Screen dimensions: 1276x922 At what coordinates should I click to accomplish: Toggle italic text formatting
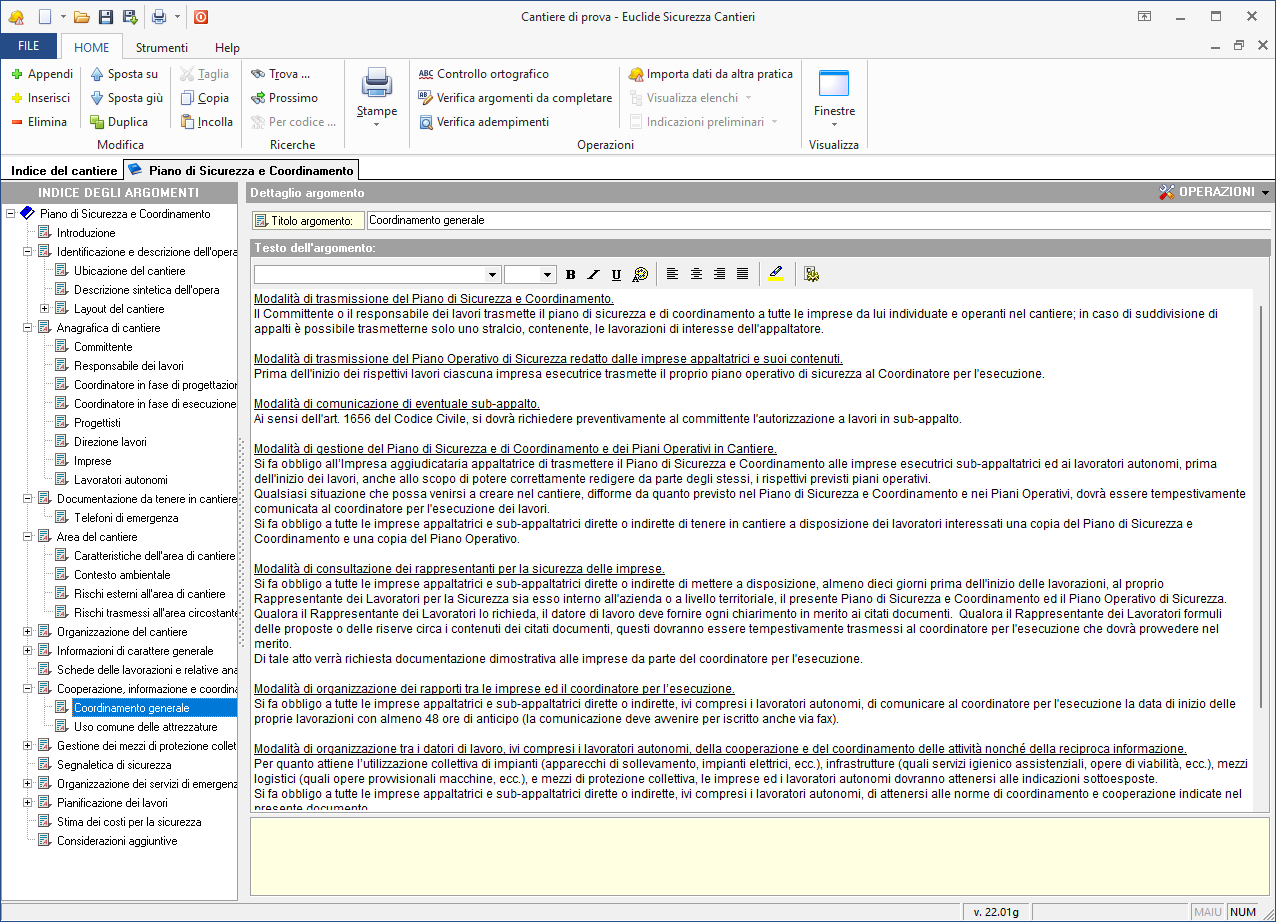(593, 274)
